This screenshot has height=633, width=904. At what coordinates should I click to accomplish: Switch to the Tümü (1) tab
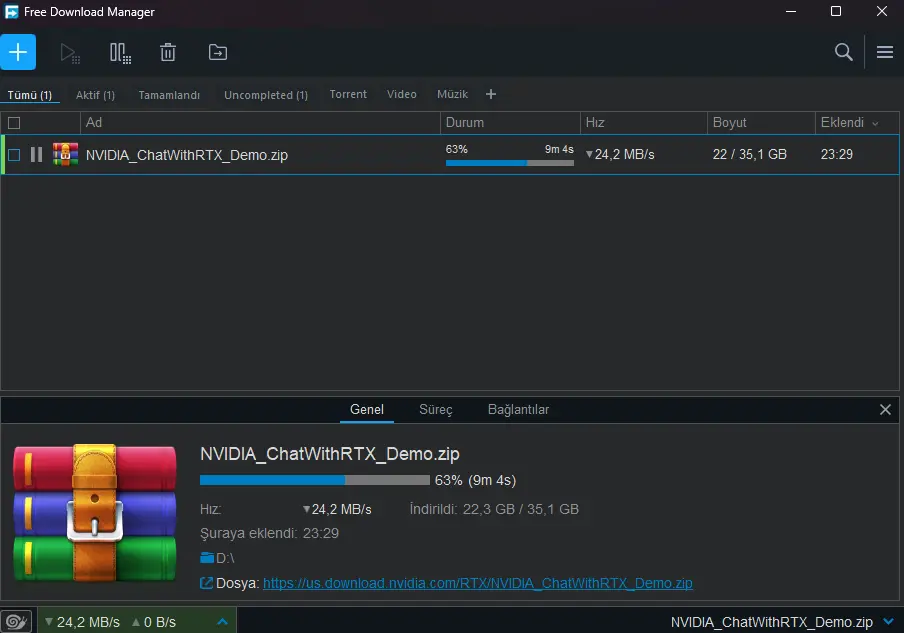pos(29,95)
